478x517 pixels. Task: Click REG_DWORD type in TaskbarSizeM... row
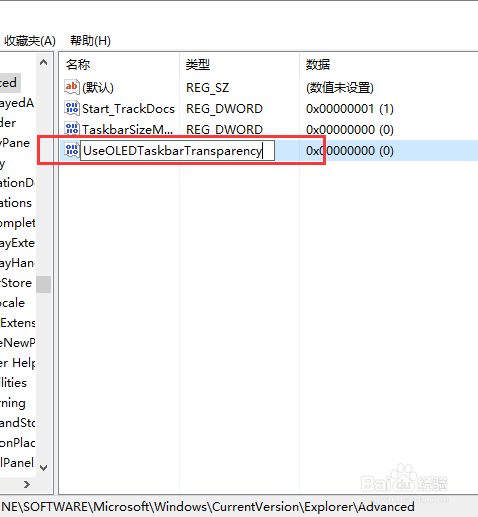point(224,129)
